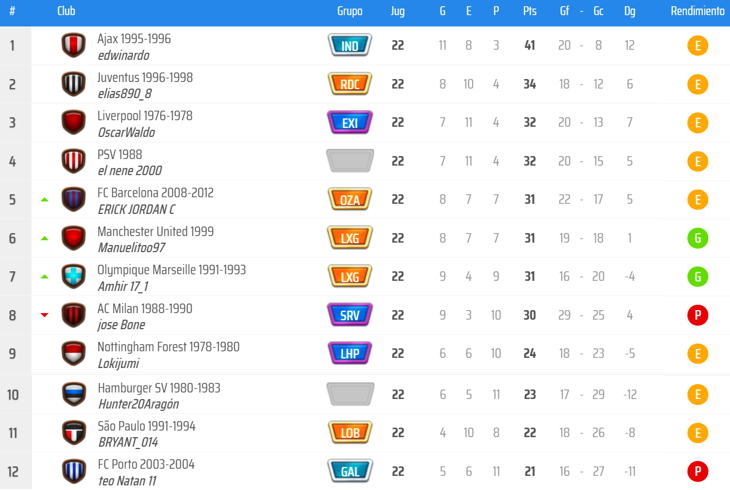Click the Ajax 1995-1996 club crest

(73, 46)
